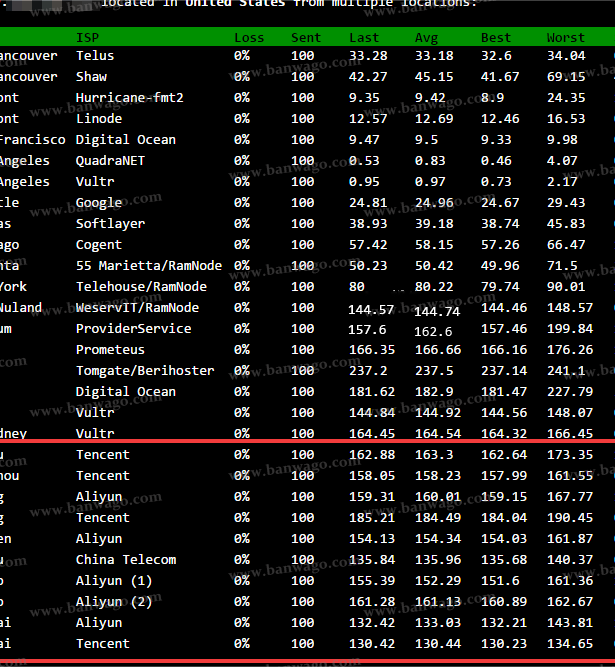Select the Softlayer ISP entry
Image resolution: width=615 pixels, height=667 pixels.
point(111,224)
